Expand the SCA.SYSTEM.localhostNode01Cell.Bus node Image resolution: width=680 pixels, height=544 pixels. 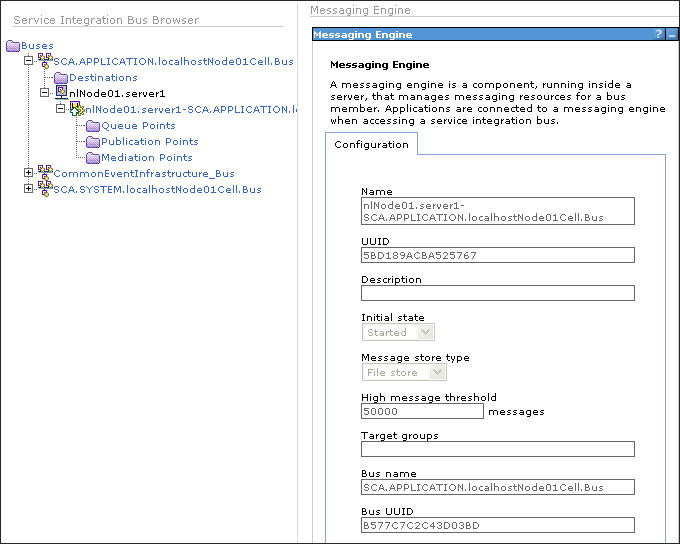(29, 189)
